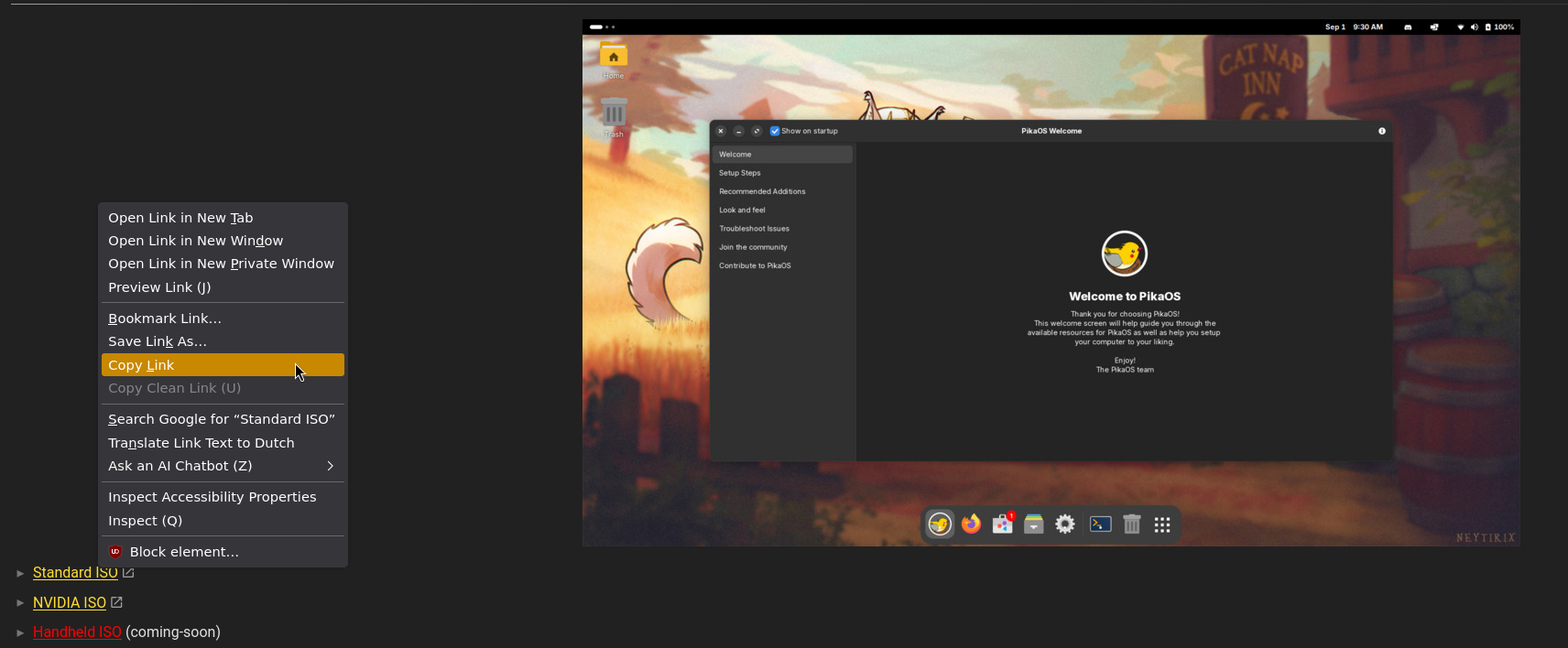Select Setup Steps in Welcome sidebar

[783, 173]
